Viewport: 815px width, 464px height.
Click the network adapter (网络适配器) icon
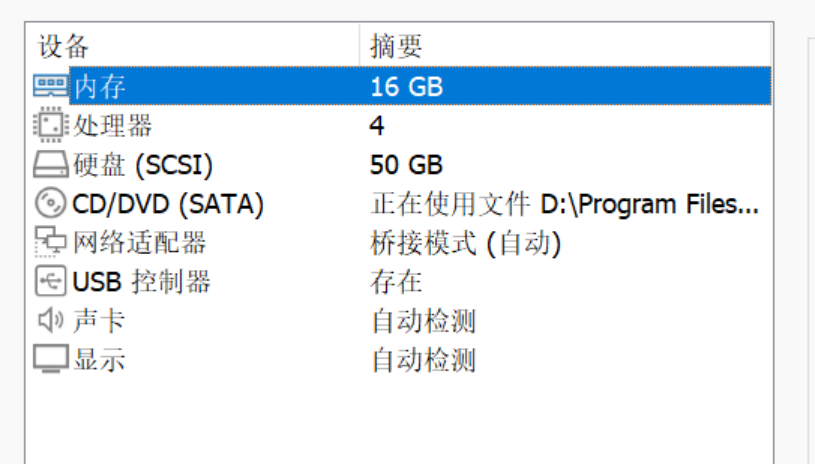[x=51, y=242]
